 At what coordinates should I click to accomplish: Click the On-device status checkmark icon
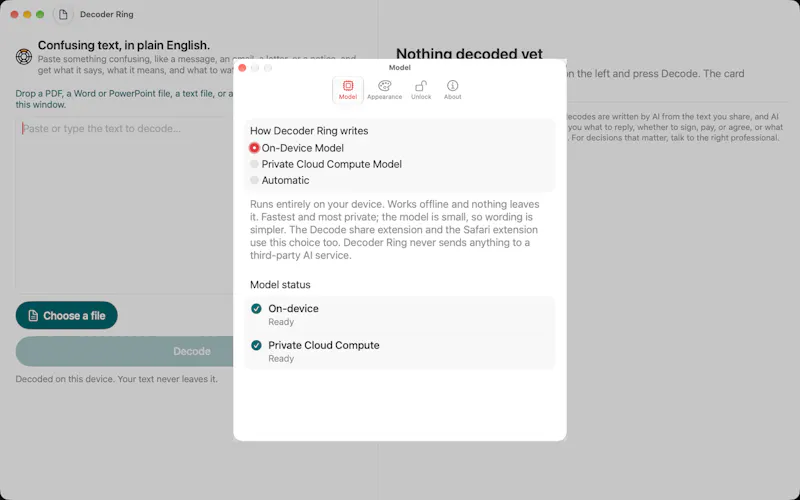(x=256, y=309)
